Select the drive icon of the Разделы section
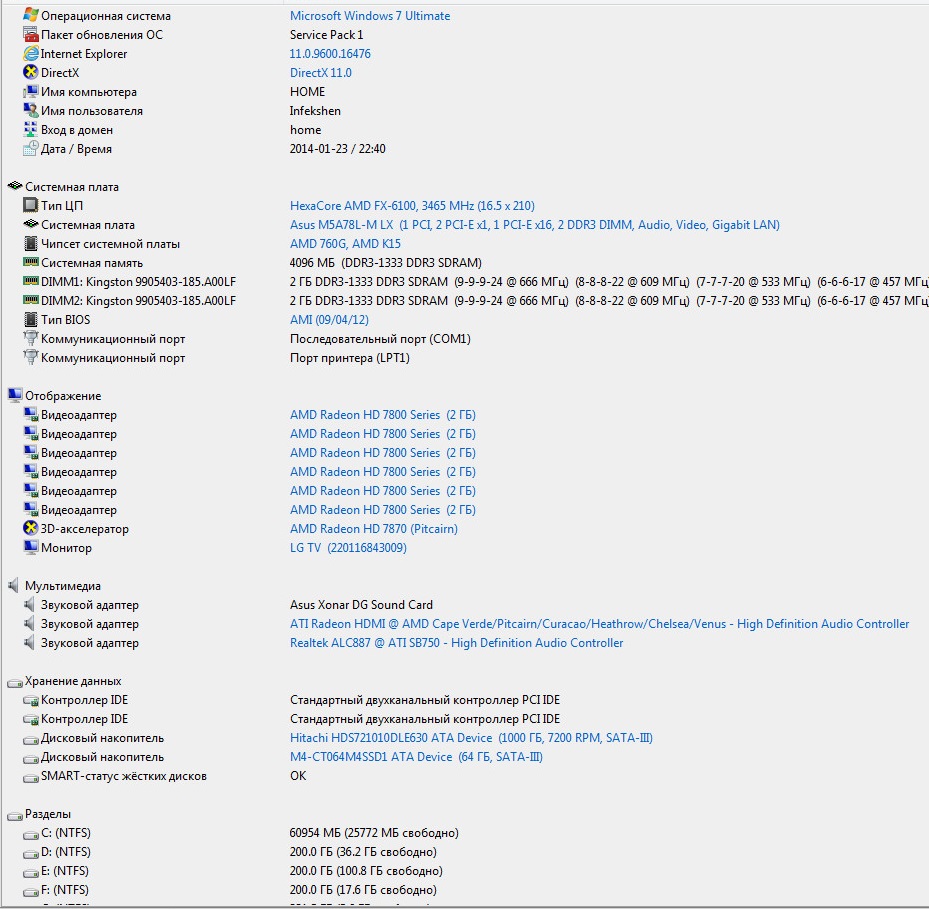Image resolution: width=929 pixels, height=909 pixels. (x=15, y=815)
